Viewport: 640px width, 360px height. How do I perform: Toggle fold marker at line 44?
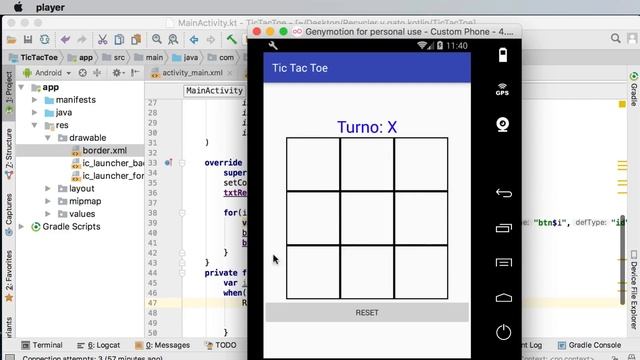(182, 273)
